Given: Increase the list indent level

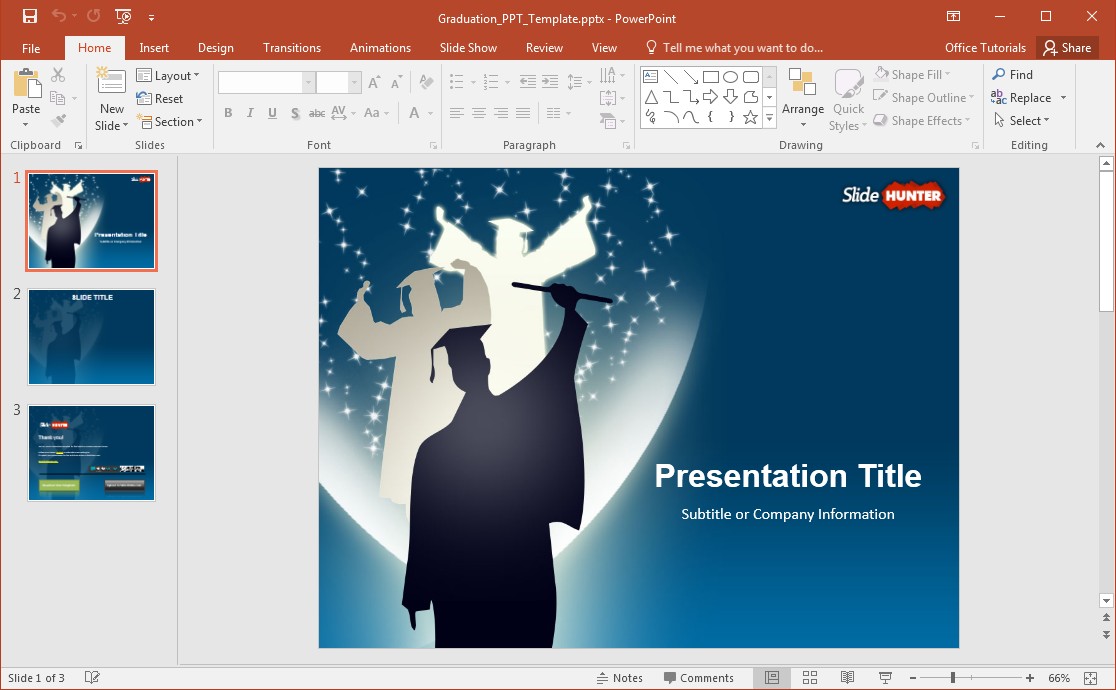Looking at the screenshot, I should (x=549, y=82).
